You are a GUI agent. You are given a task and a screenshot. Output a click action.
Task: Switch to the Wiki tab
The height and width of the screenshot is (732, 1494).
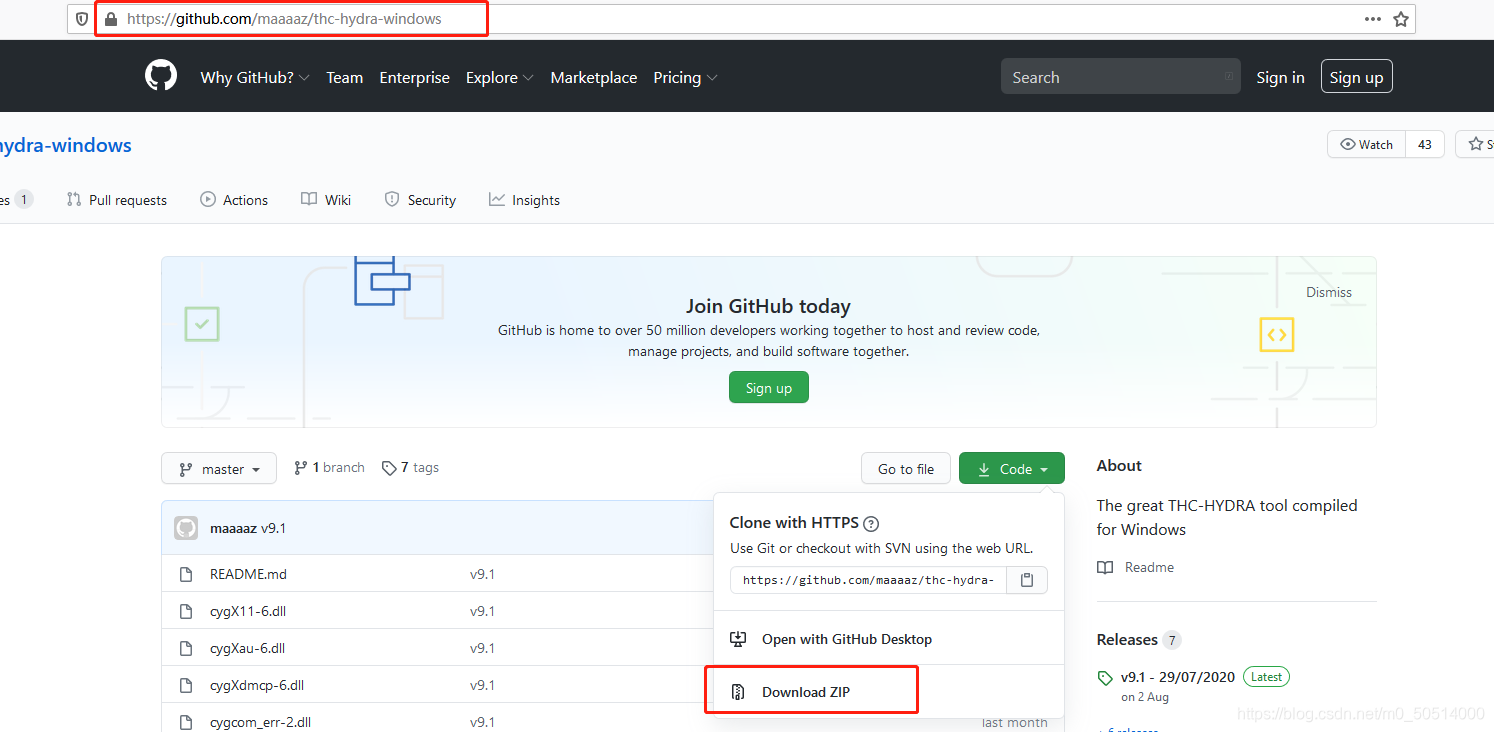tap(326, 200)
